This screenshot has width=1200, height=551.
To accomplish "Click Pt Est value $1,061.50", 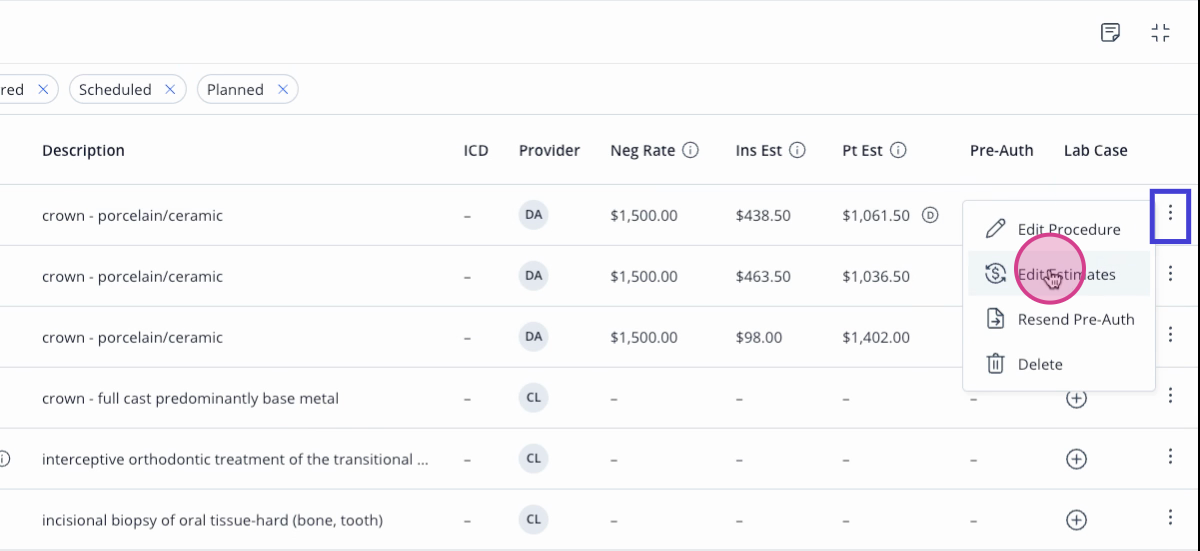I will [876, 215].
